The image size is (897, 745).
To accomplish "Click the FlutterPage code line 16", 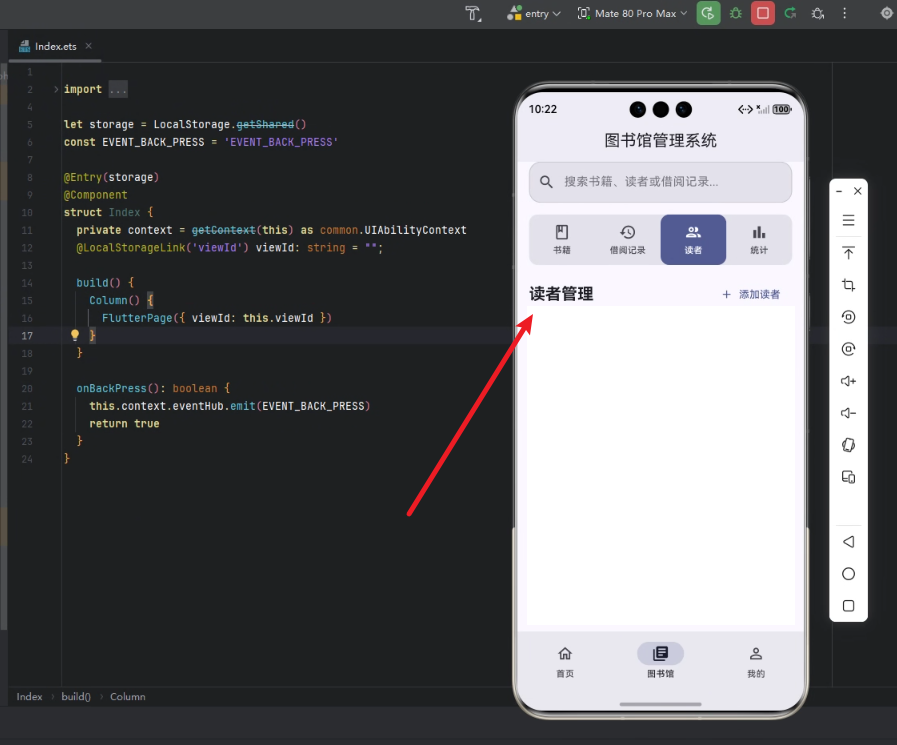I will coord(217,318).
